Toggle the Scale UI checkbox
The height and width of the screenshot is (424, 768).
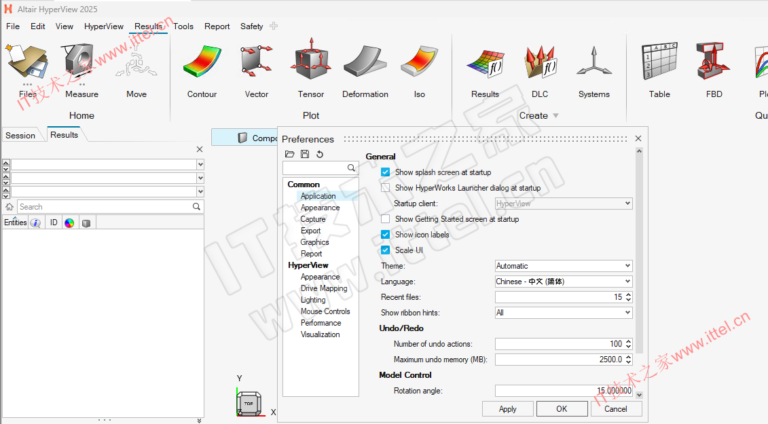386,250
